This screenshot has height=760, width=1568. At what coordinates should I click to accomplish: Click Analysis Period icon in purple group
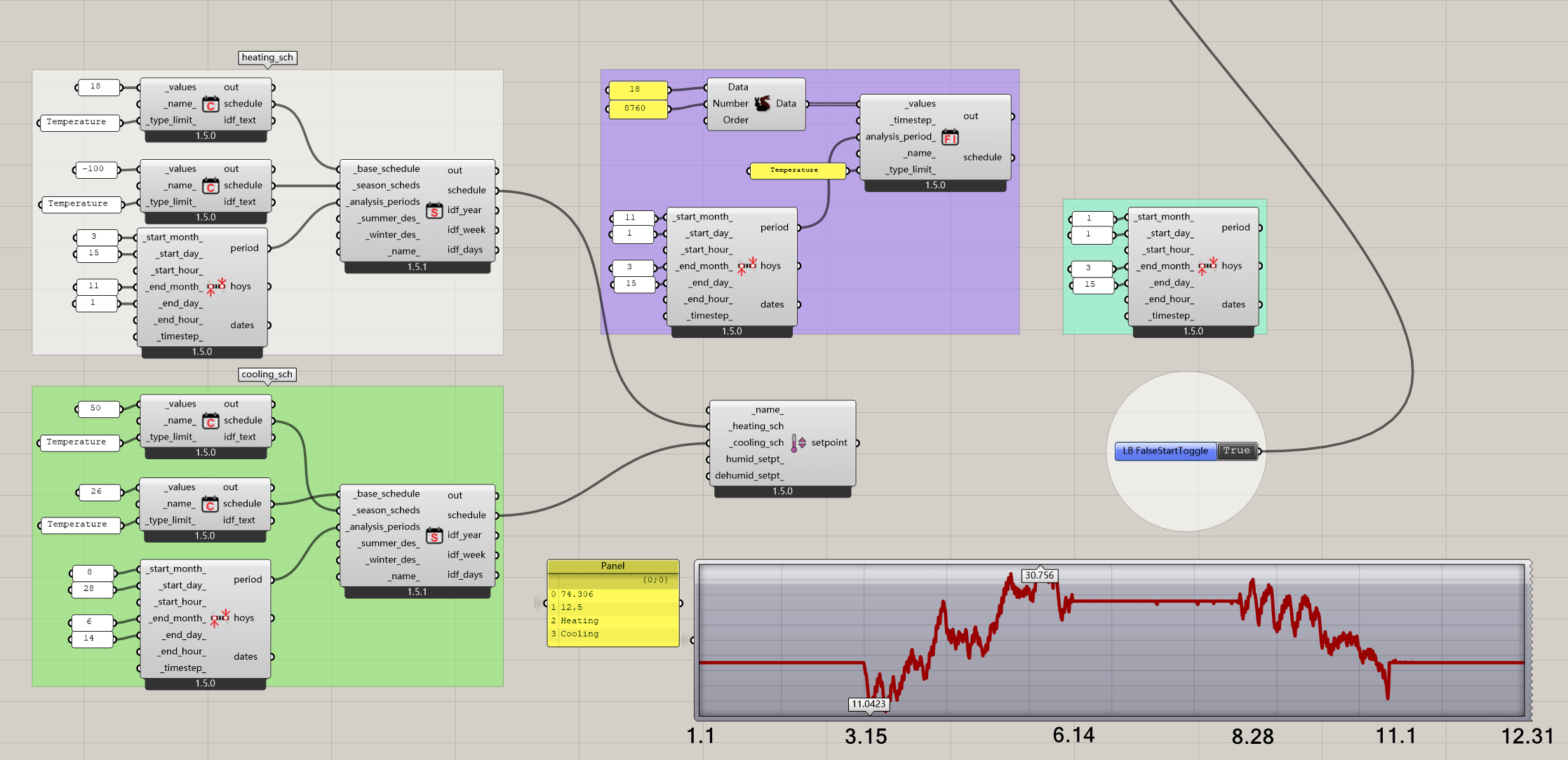point(746,266)
